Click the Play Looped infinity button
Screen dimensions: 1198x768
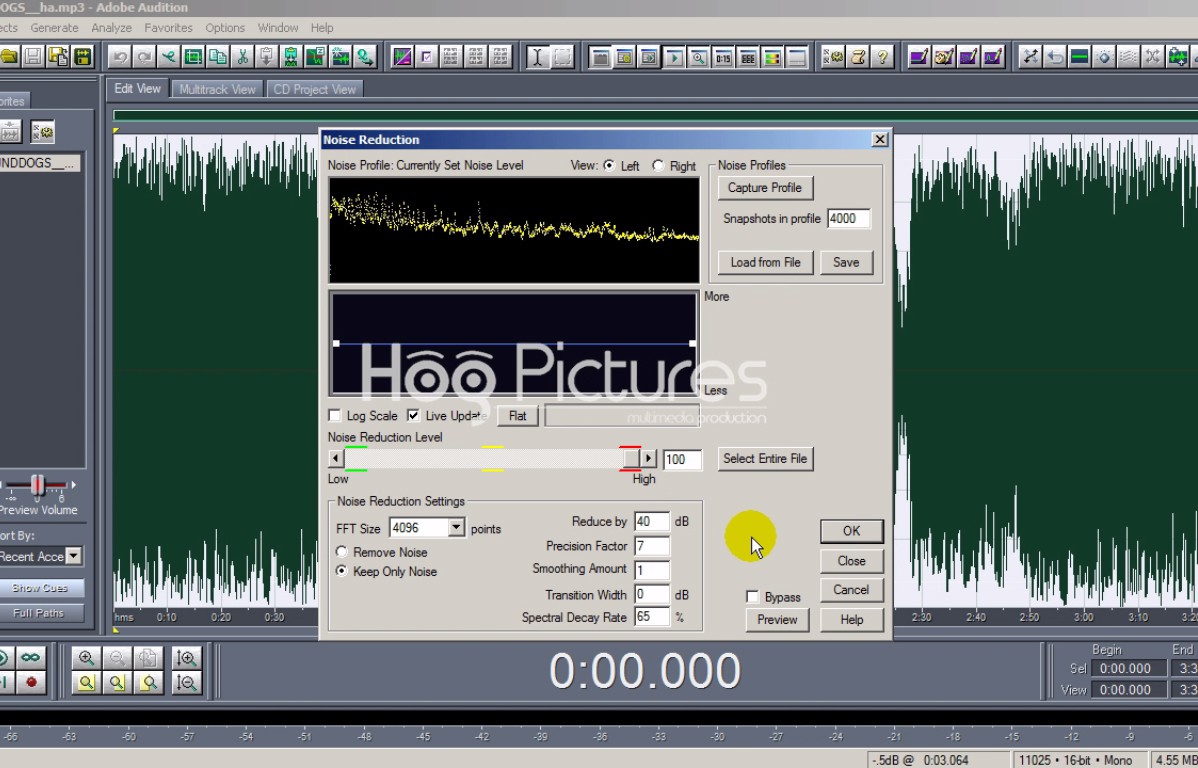click(x=31, y=657)
